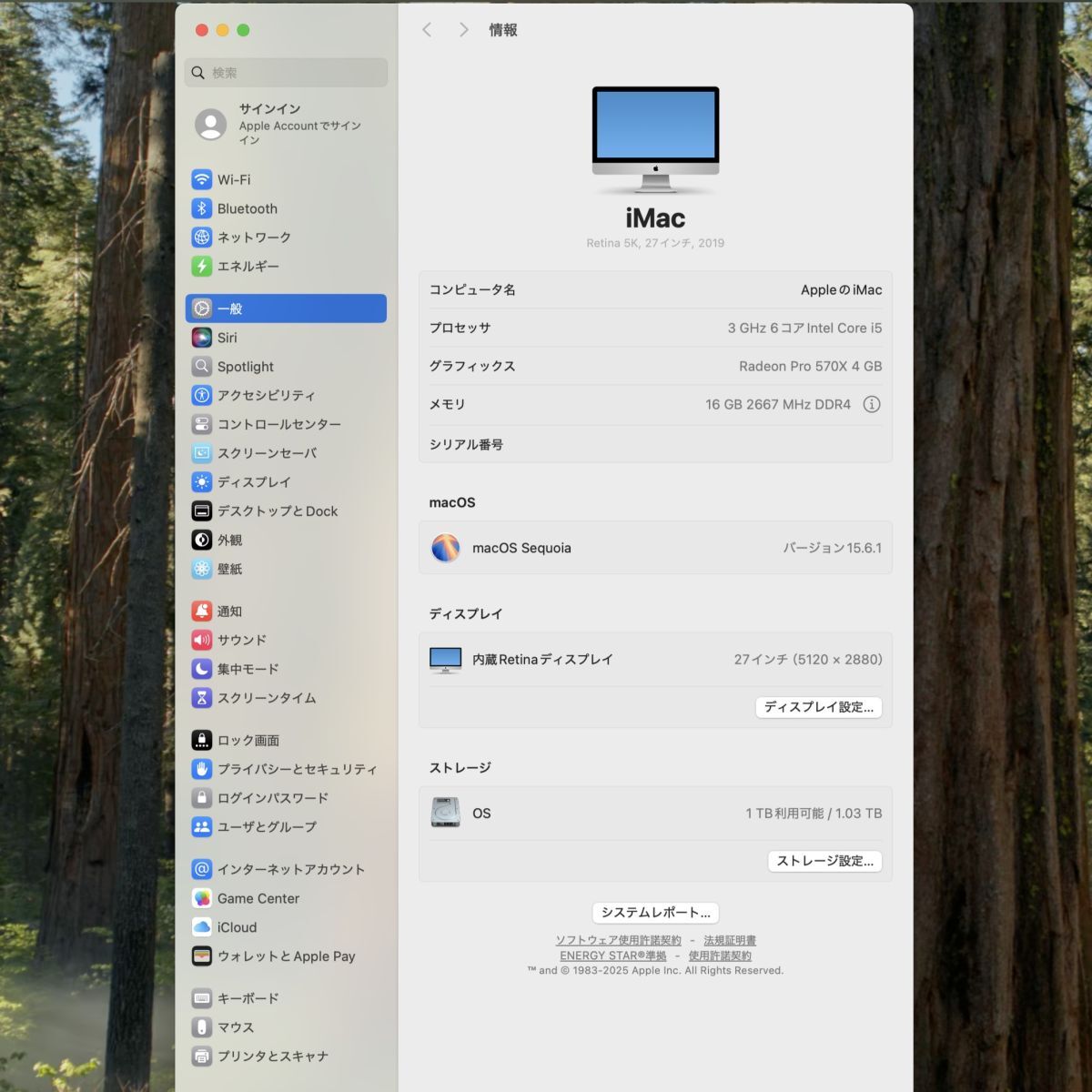Open ソフトウェア使用許諾契約 link
Viewport: 1092px width, 1092px height.
coord(619,940)
